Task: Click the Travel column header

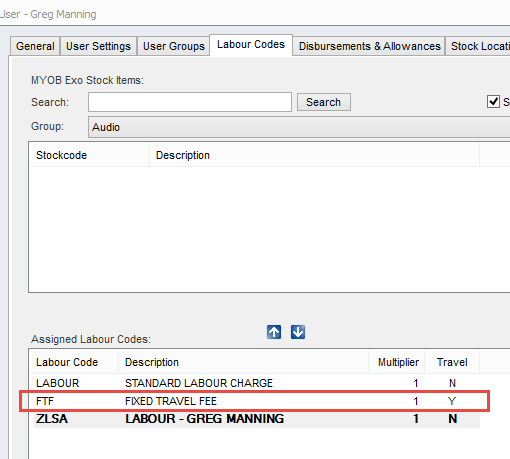Action: (x=452, y=362)
